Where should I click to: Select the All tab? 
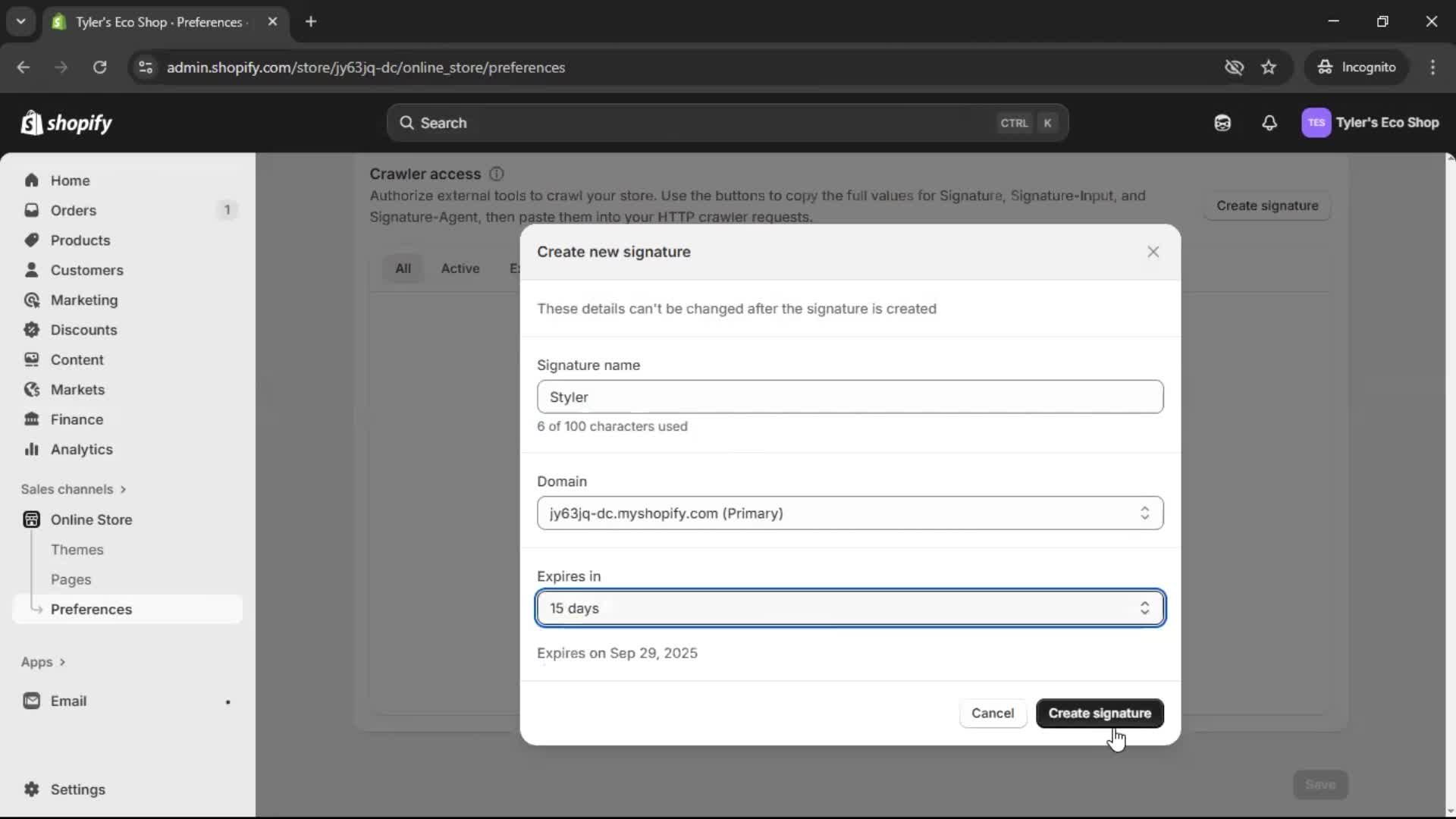(403, 268)
